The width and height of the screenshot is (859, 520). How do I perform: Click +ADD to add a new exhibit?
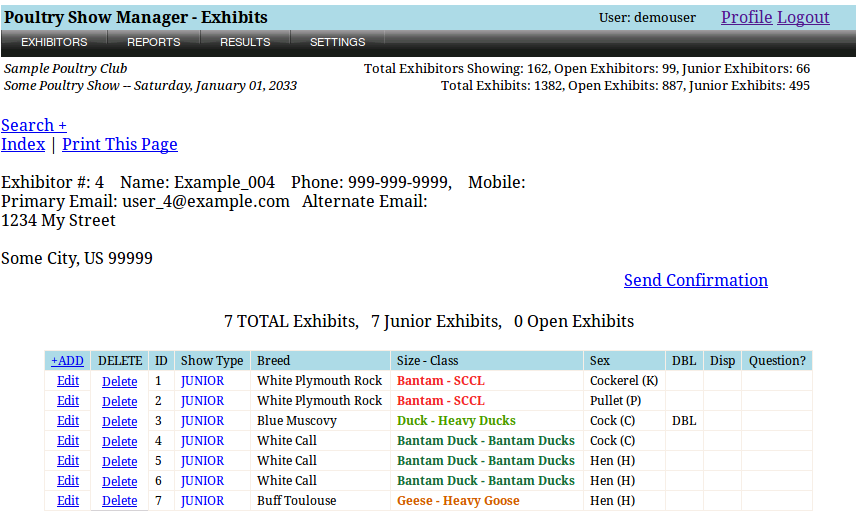coord(68,361)
